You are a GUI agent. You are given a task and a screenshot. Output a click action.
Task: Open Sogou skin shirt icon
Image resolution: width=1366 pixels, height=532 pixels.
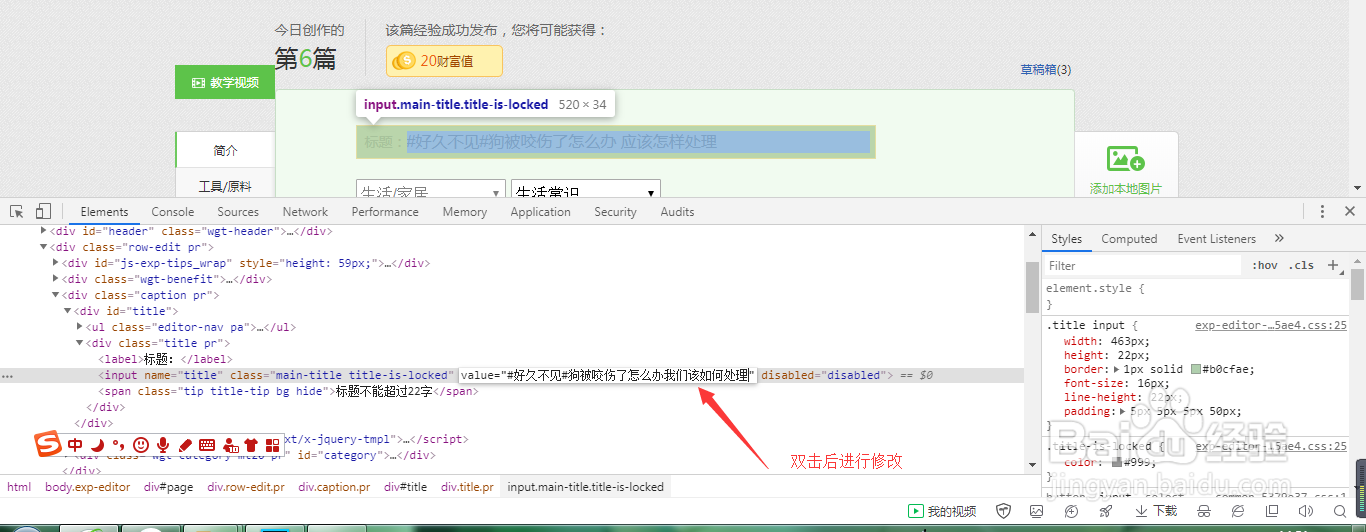(251, 445)
